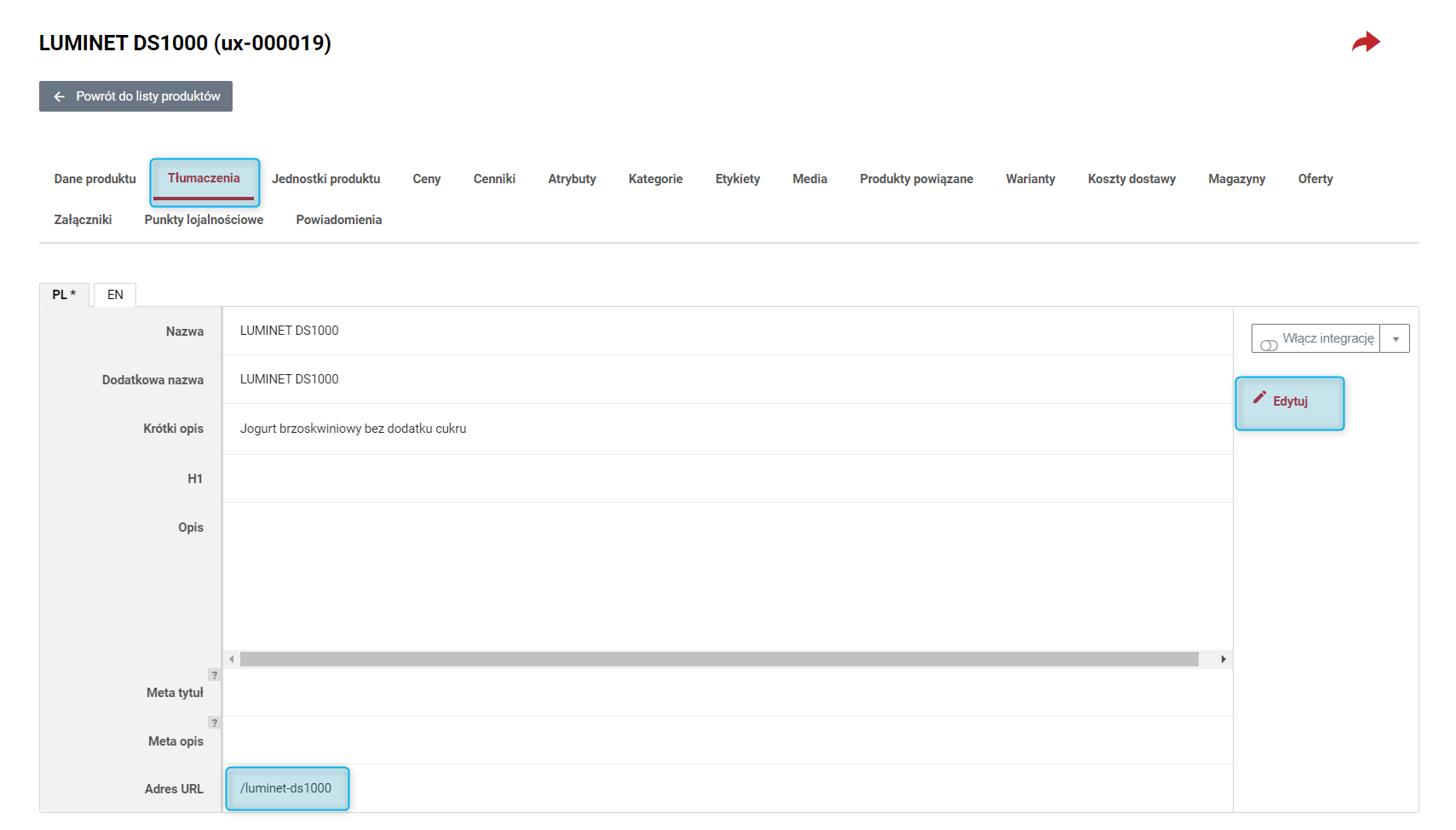Select the PL language tab
The height and width of the screenshot is (830, 1456).
tap(64, 295)
